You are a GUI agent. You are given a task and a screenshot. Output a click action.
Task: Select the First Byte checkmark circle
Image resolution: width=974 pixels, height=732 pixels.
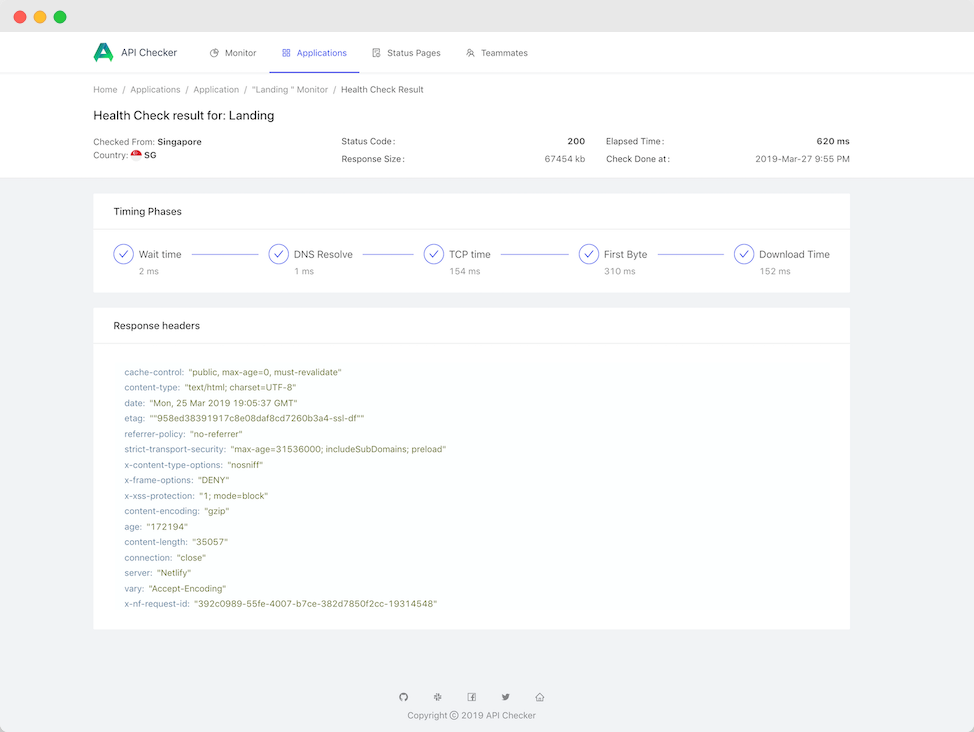click(589, 254)
